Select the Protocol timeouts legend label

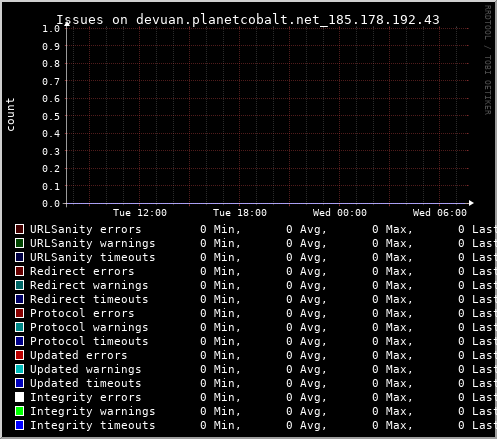pos(89,341)
